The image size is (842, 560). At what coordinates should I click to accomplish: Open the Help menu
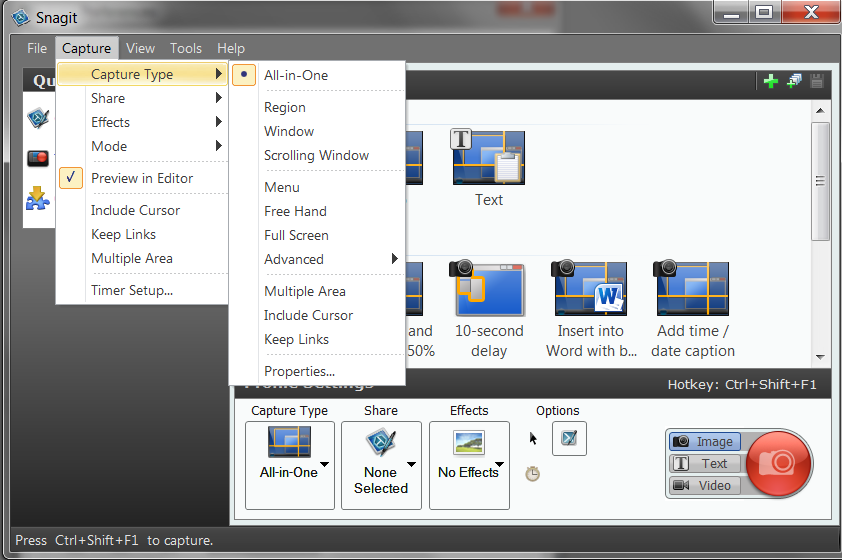coord(231,48)
